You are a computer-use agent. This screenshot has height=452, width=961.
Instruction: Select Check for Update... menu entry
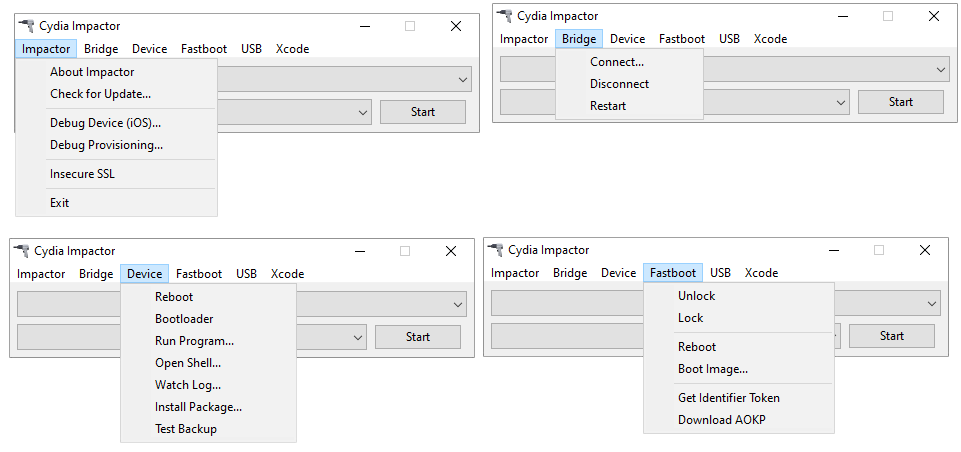click(x=100, y=94)
